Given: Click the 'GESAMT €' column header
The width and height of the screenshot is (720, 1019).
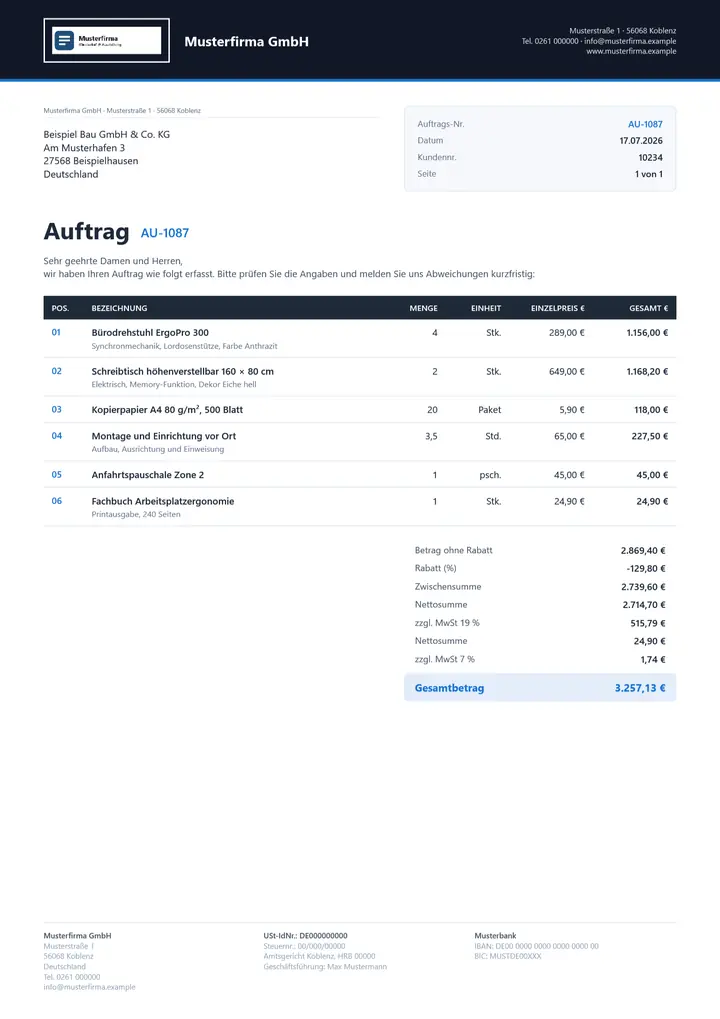Looking at the screenshot, I should pos(649,308).
